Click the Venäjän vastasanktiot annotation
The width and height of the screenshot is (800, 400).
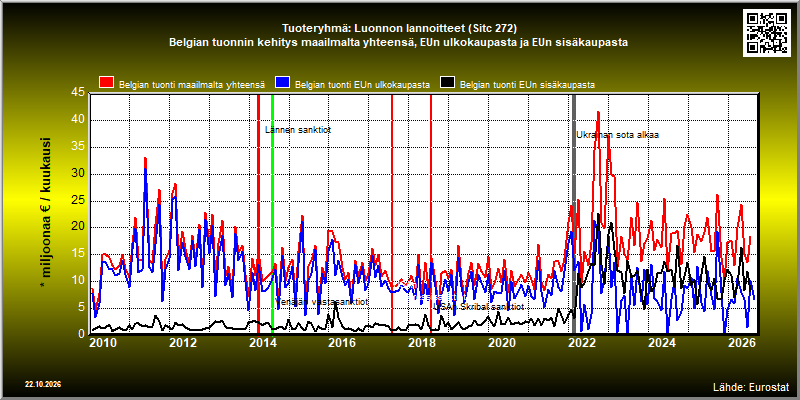(321, 302)
